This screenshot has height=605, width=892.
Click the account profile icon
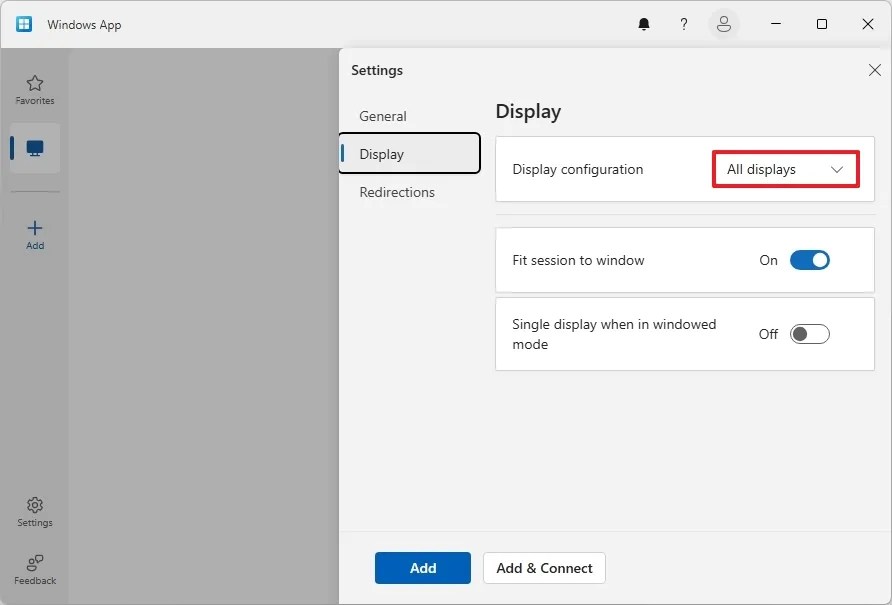[x=724, y=24]
